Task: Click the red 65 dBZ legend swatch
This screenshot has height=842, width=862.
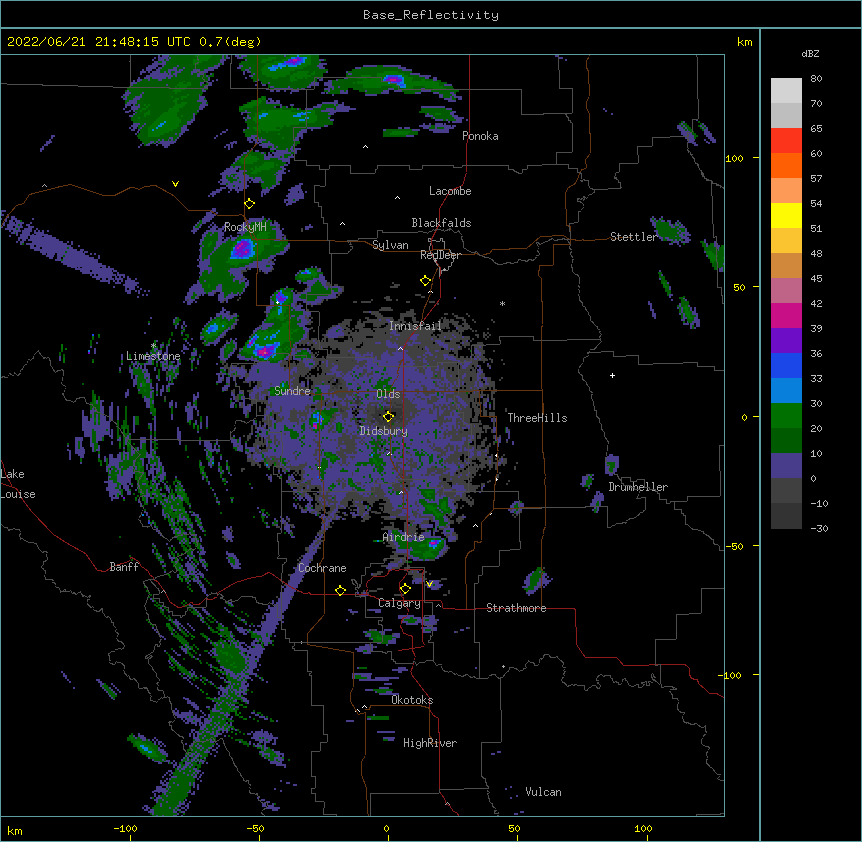Action: coord(786,140)
